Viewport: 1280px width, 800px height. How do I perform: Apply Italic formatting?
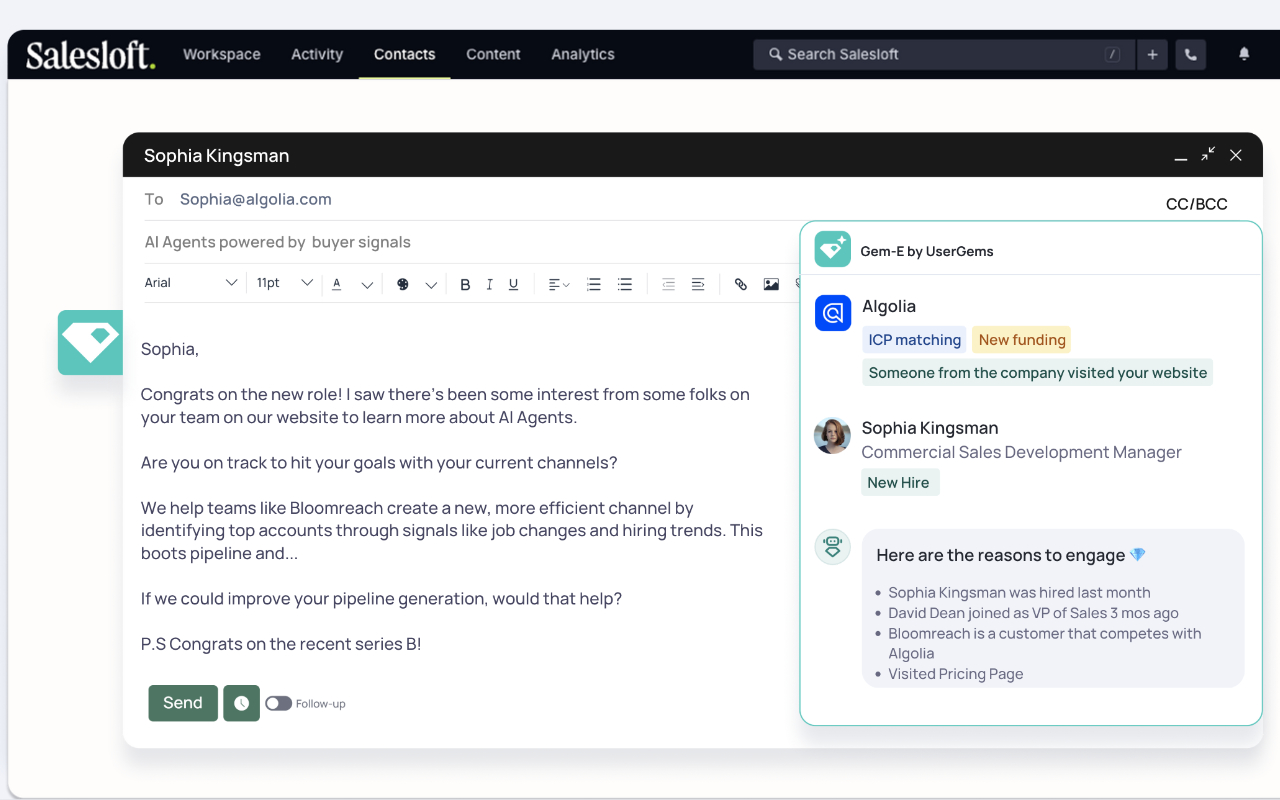(x=489, y=284)
